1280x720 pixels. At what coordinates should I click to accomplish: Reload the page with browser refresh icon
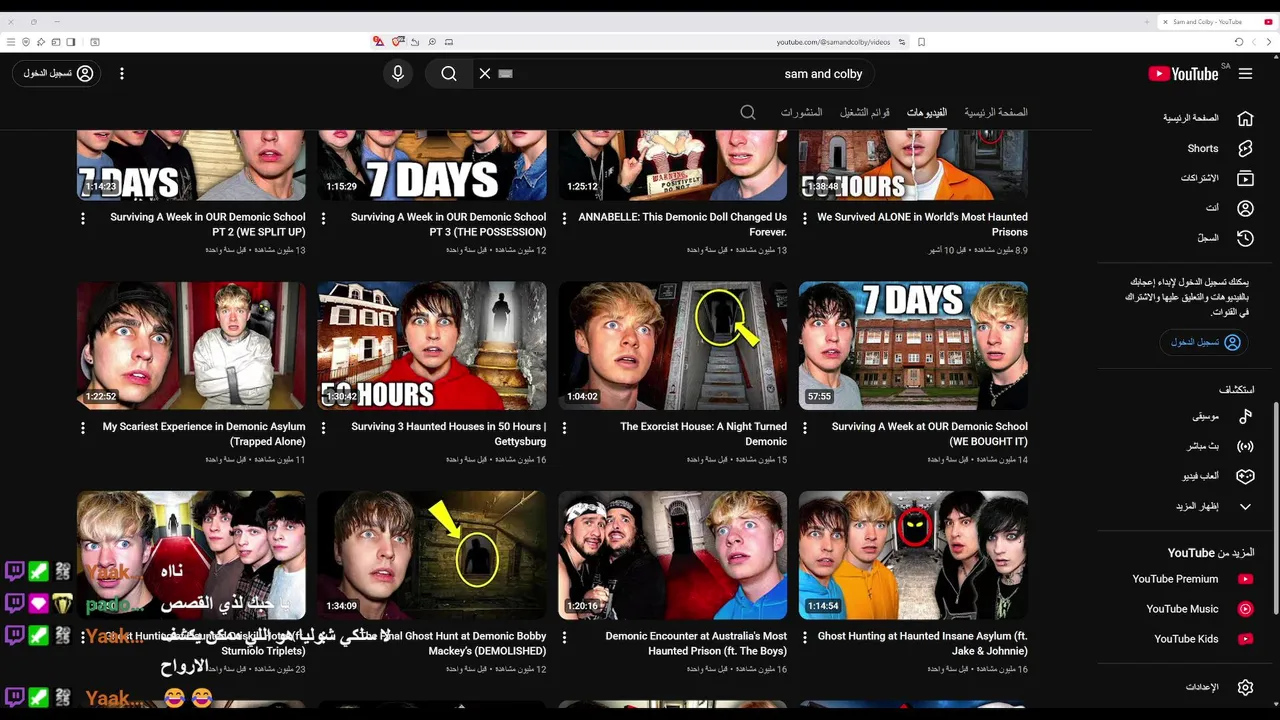coord(1239,42)
